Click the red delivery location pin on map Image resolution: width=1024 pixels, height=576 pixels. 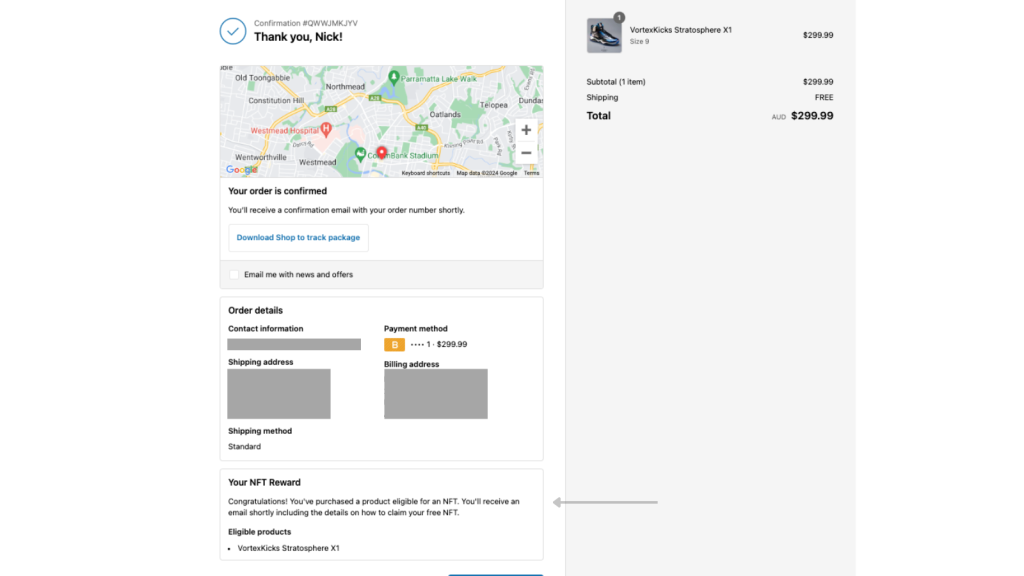(381, 153)
